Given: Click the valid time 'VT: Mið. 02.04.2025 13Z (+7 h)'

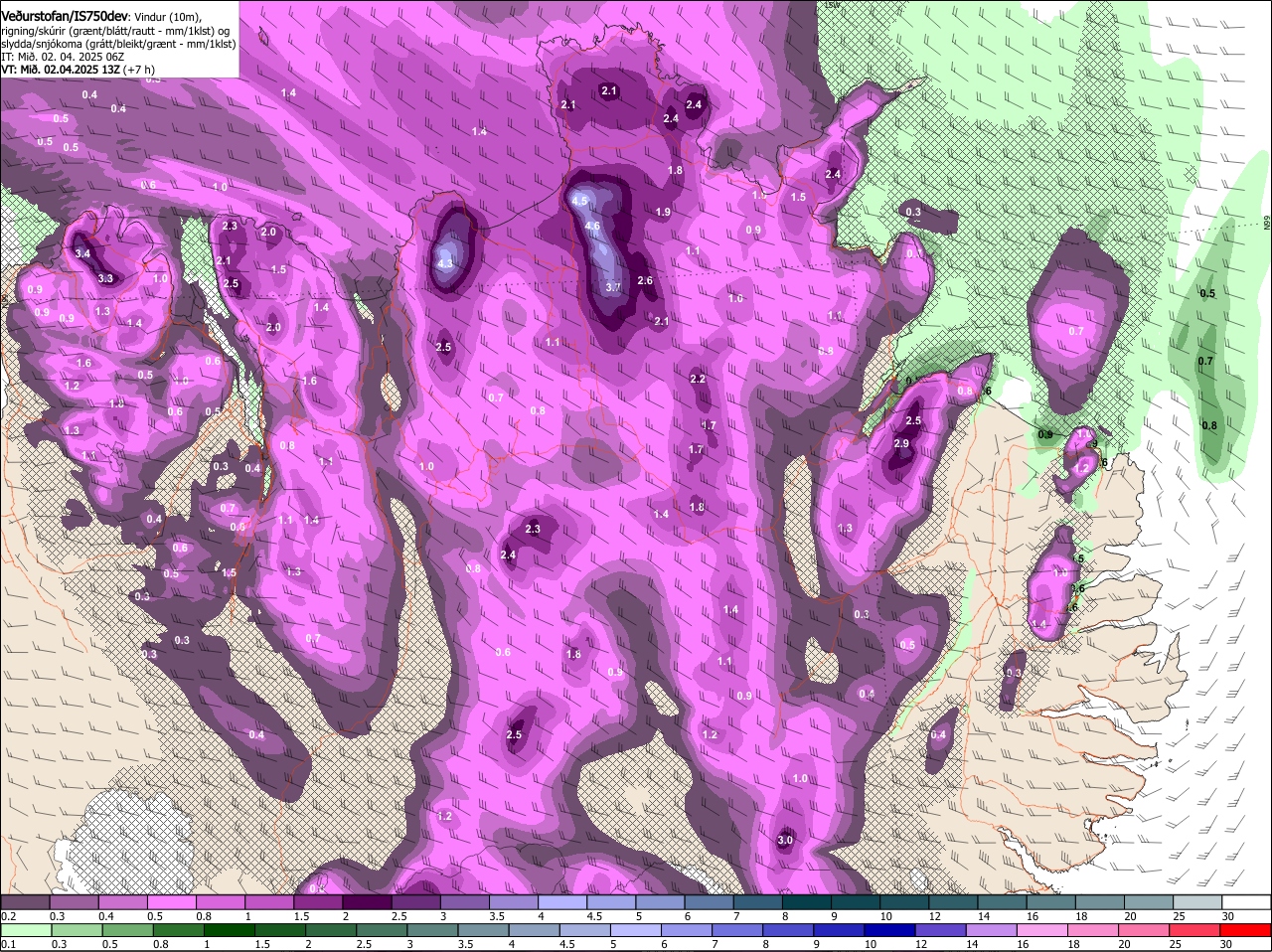Looking at the screenshot, I should [x=78, y=70].
